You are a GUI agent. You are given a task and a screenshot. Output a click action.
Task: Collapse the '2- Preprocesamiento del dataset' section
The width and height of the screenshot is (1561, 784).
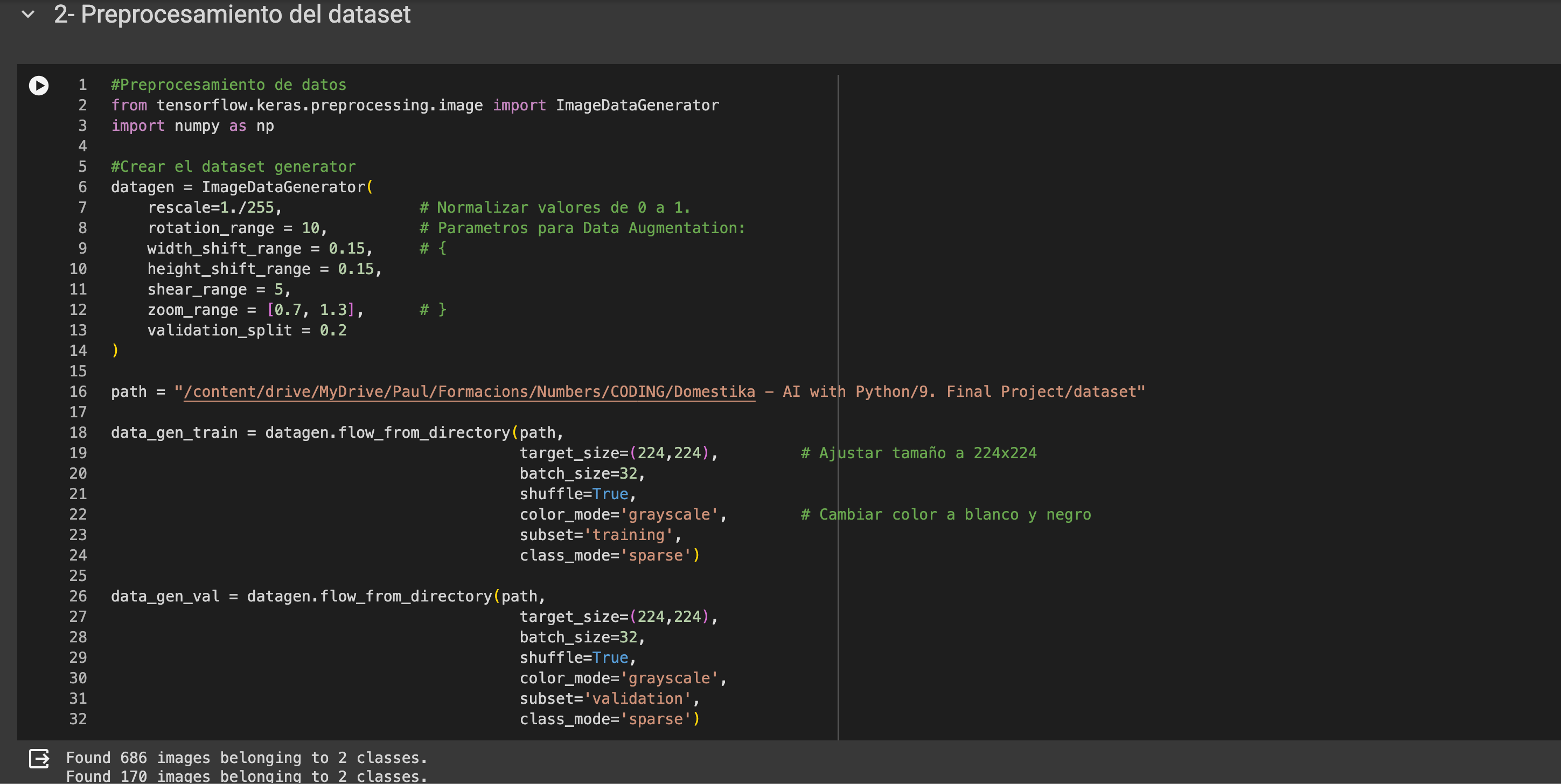point(28,14)
